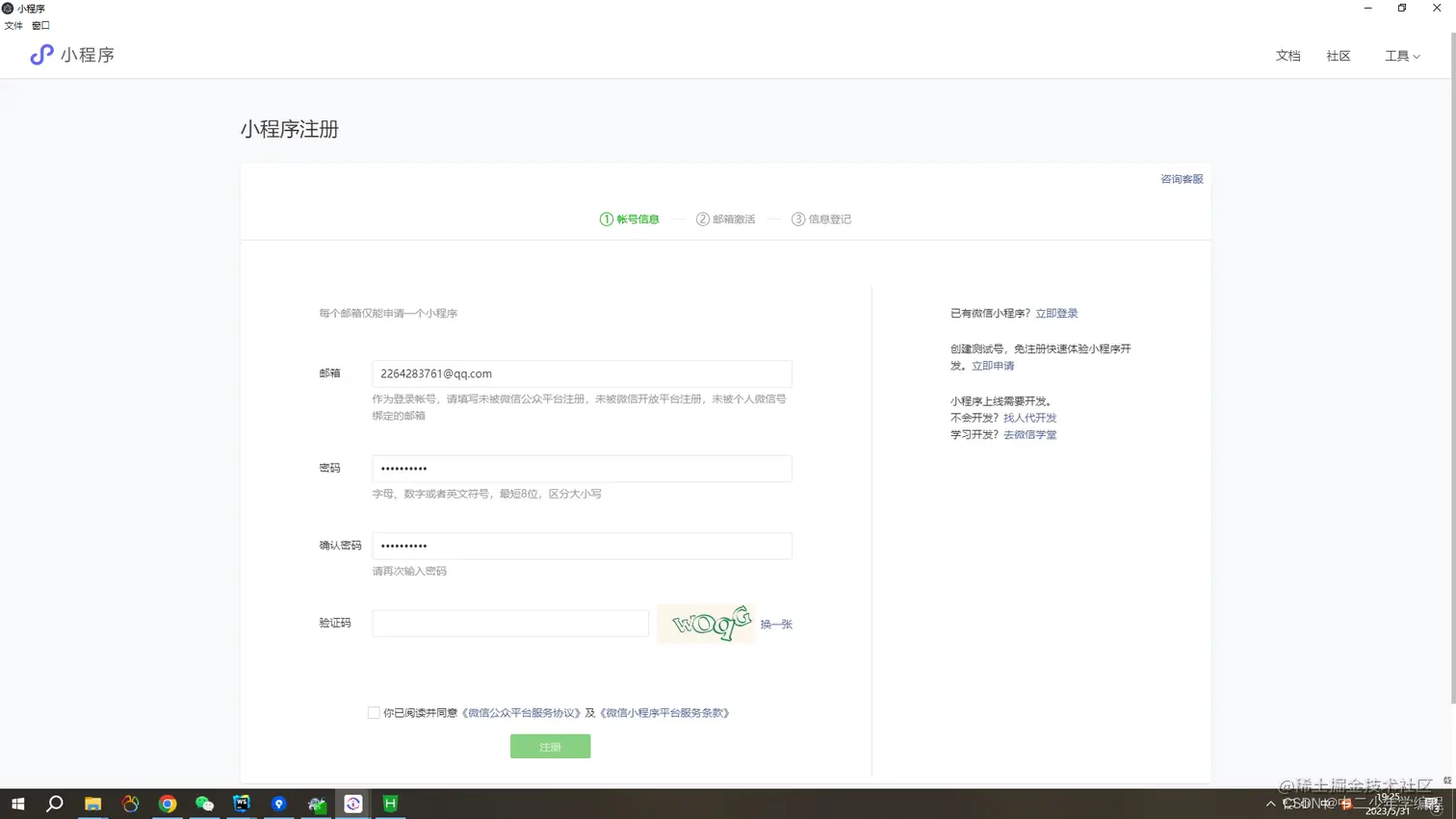Open the green H (HBuilder) taskbar app
The height and width of the screenshot is (819, 1456).
[390, 804]
